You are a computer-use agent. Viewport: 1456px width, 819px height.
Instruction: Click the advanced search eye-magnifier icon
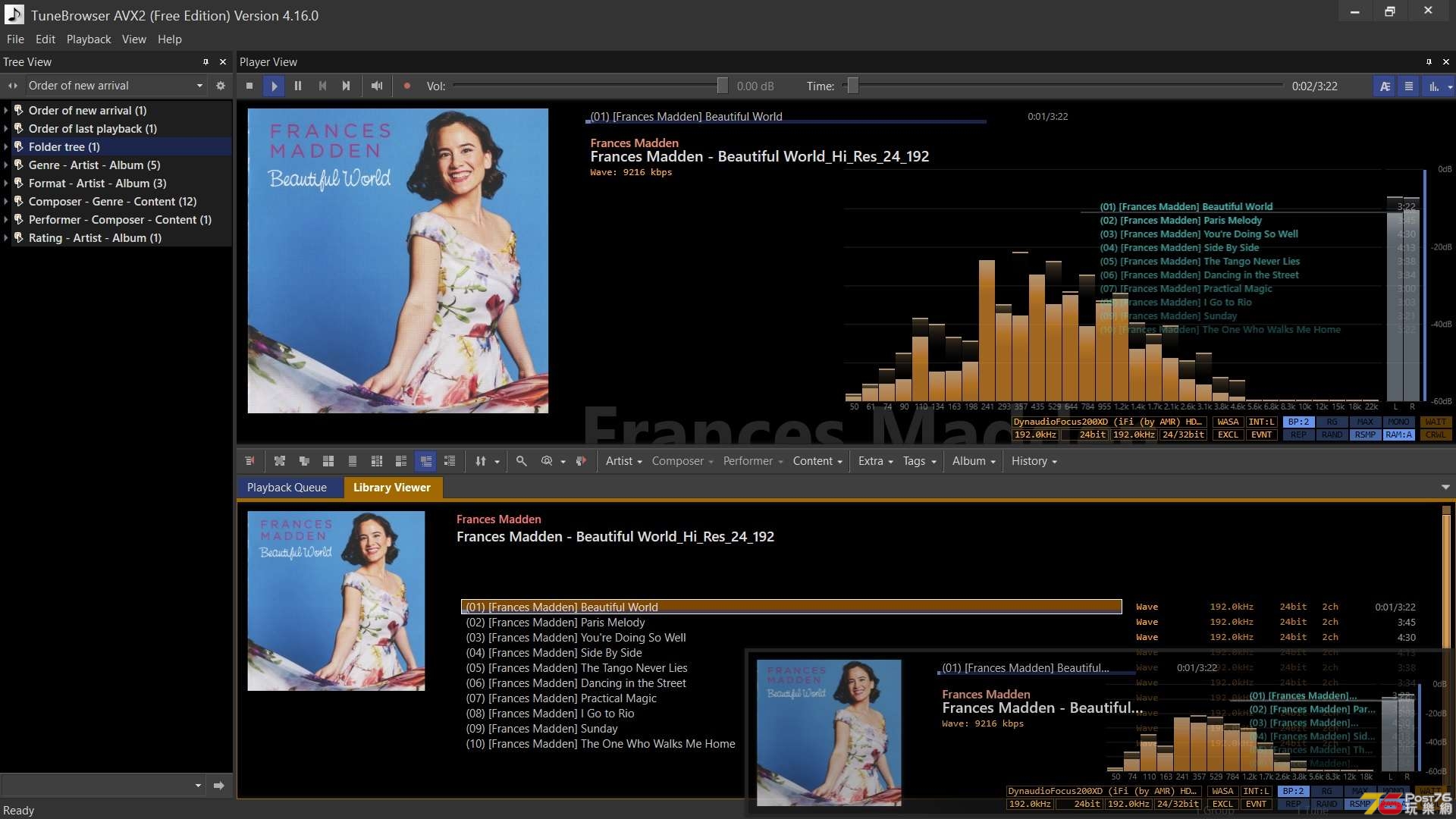pyautogui.click(x=547, y=461)
